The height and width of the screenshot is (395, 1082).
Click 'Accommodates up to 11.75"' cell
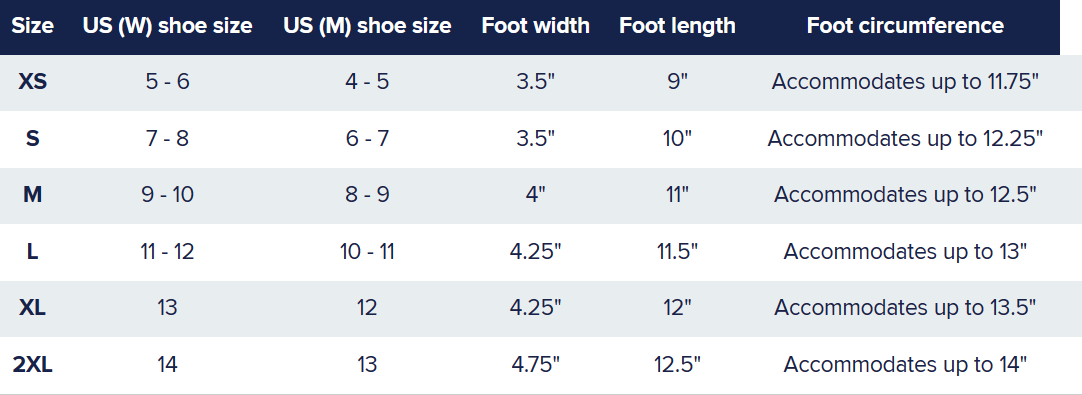905,81
